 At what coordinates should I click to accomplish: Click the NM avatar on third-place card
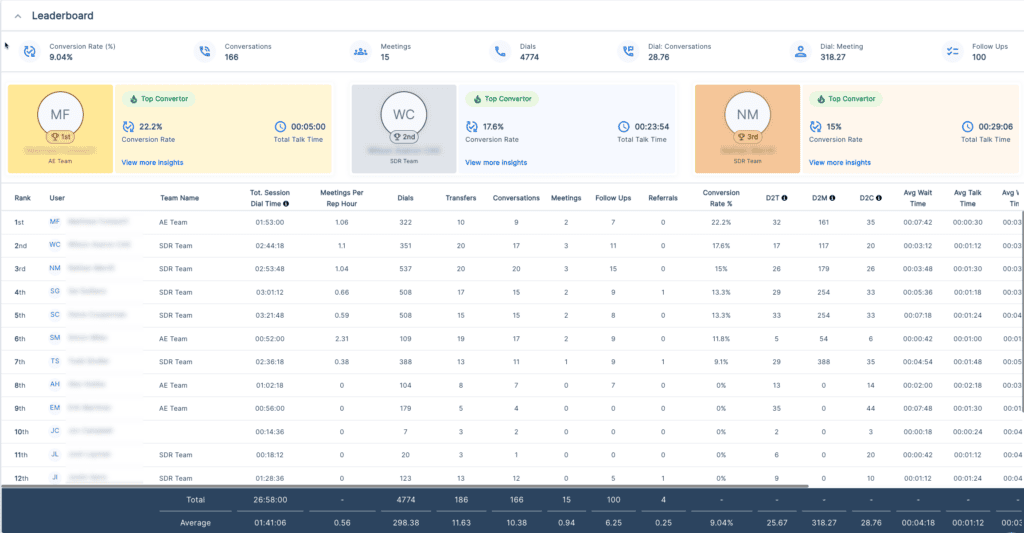[x=747, y=114]
